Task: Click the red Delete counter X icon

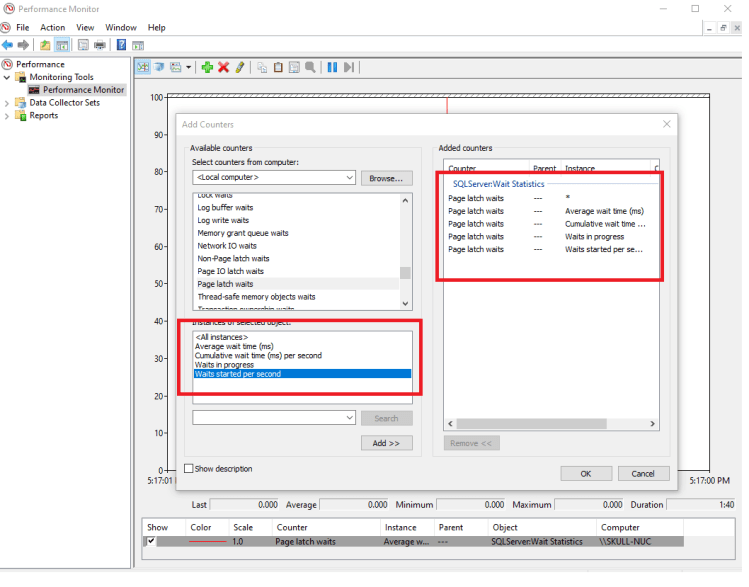Action: [x=223, y=67]
